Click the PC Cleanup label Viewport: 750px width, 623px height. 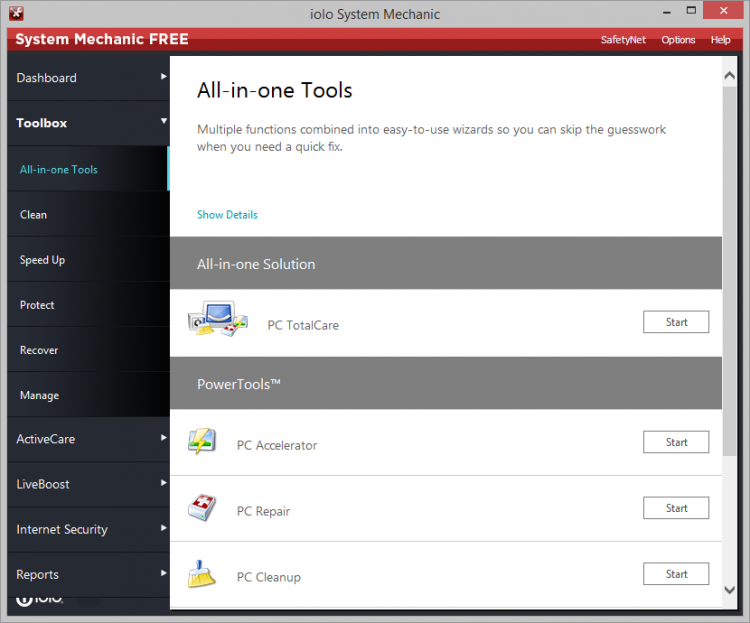268,577
